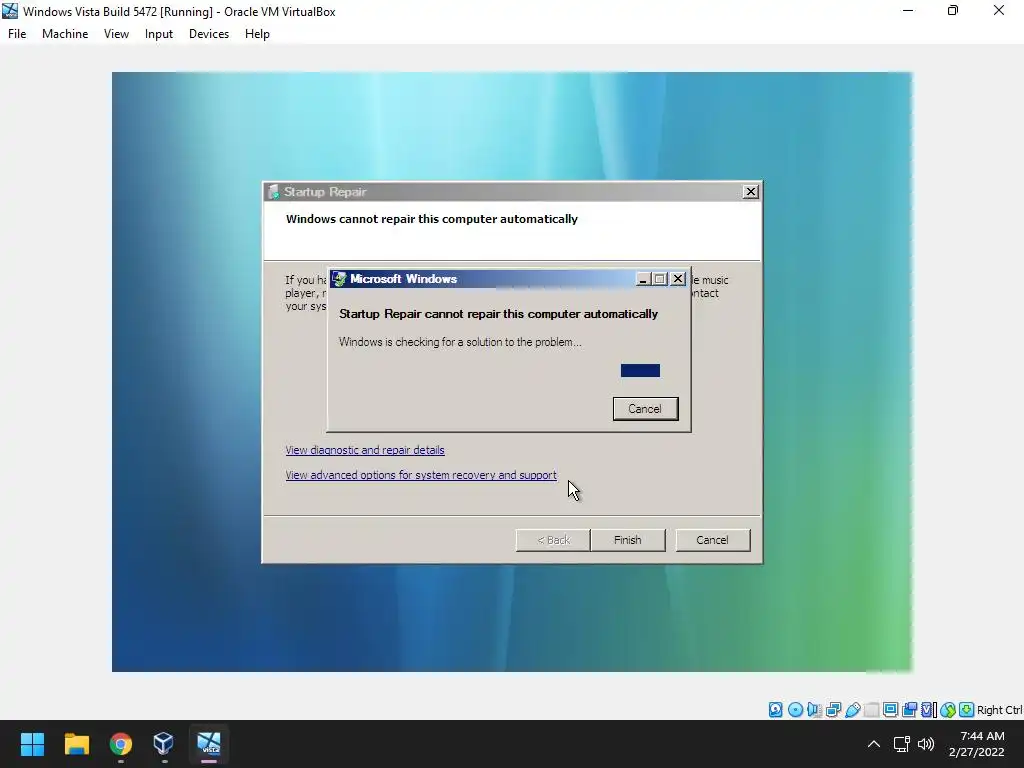Open the View menu
The image size is (1024, 768).
click(x=116, y=34)
